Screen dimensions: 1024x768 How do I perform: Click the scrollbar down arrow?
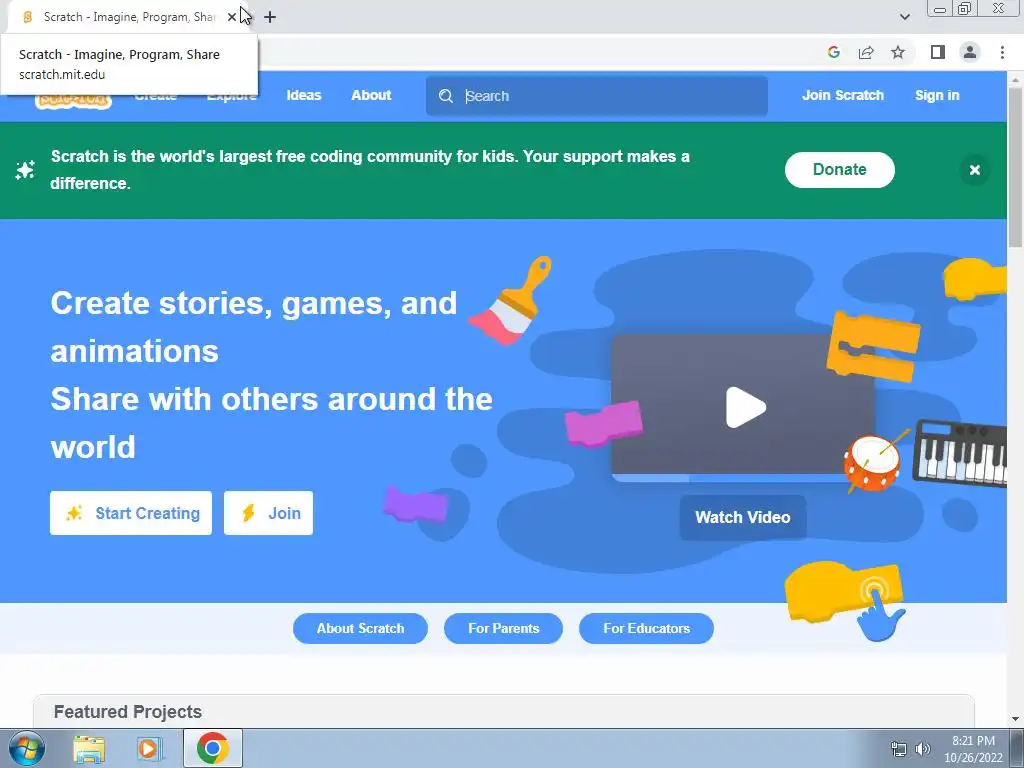[x=1015, y=719]
